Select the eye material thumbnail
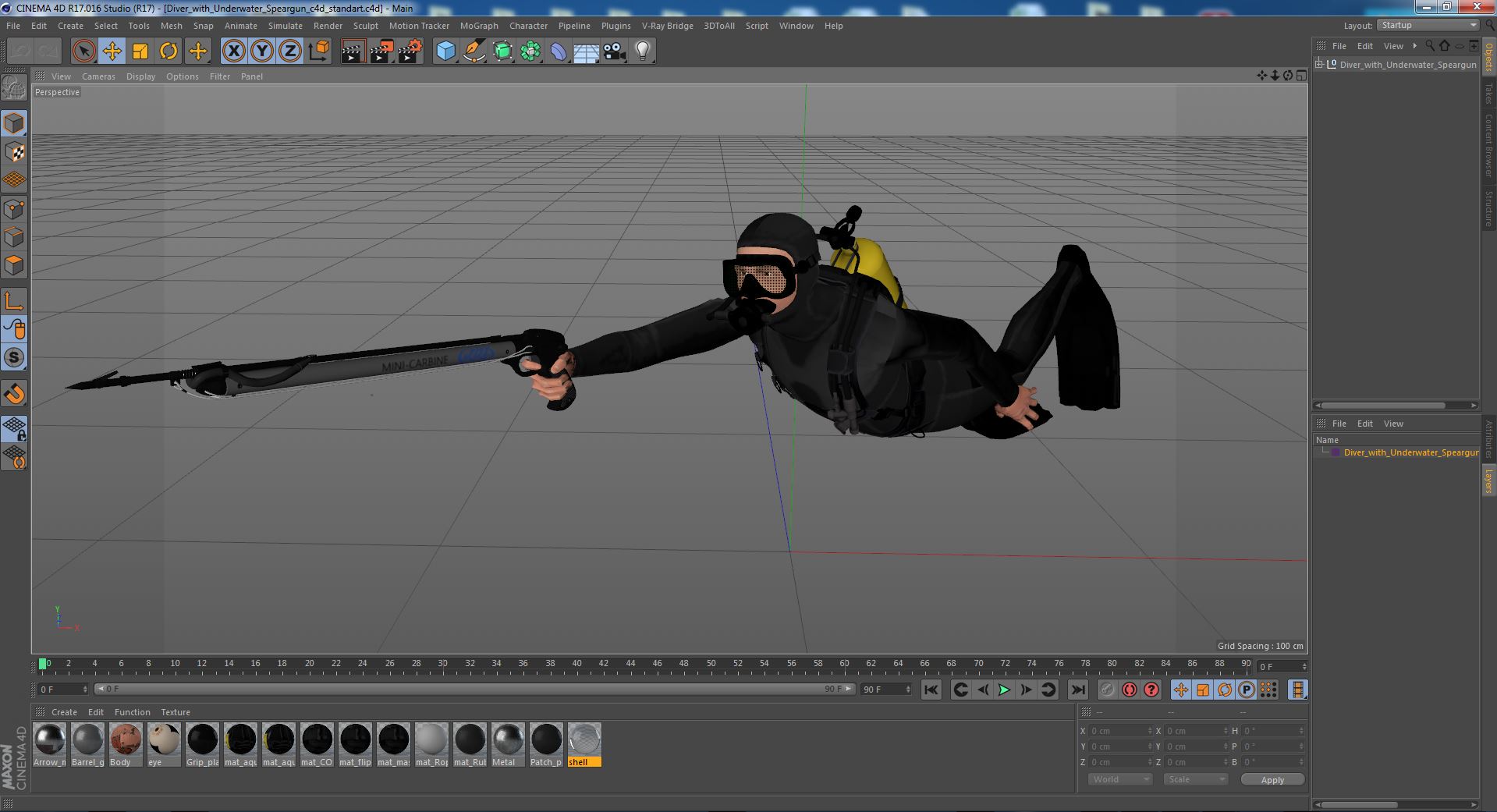 tap(164, 745)
